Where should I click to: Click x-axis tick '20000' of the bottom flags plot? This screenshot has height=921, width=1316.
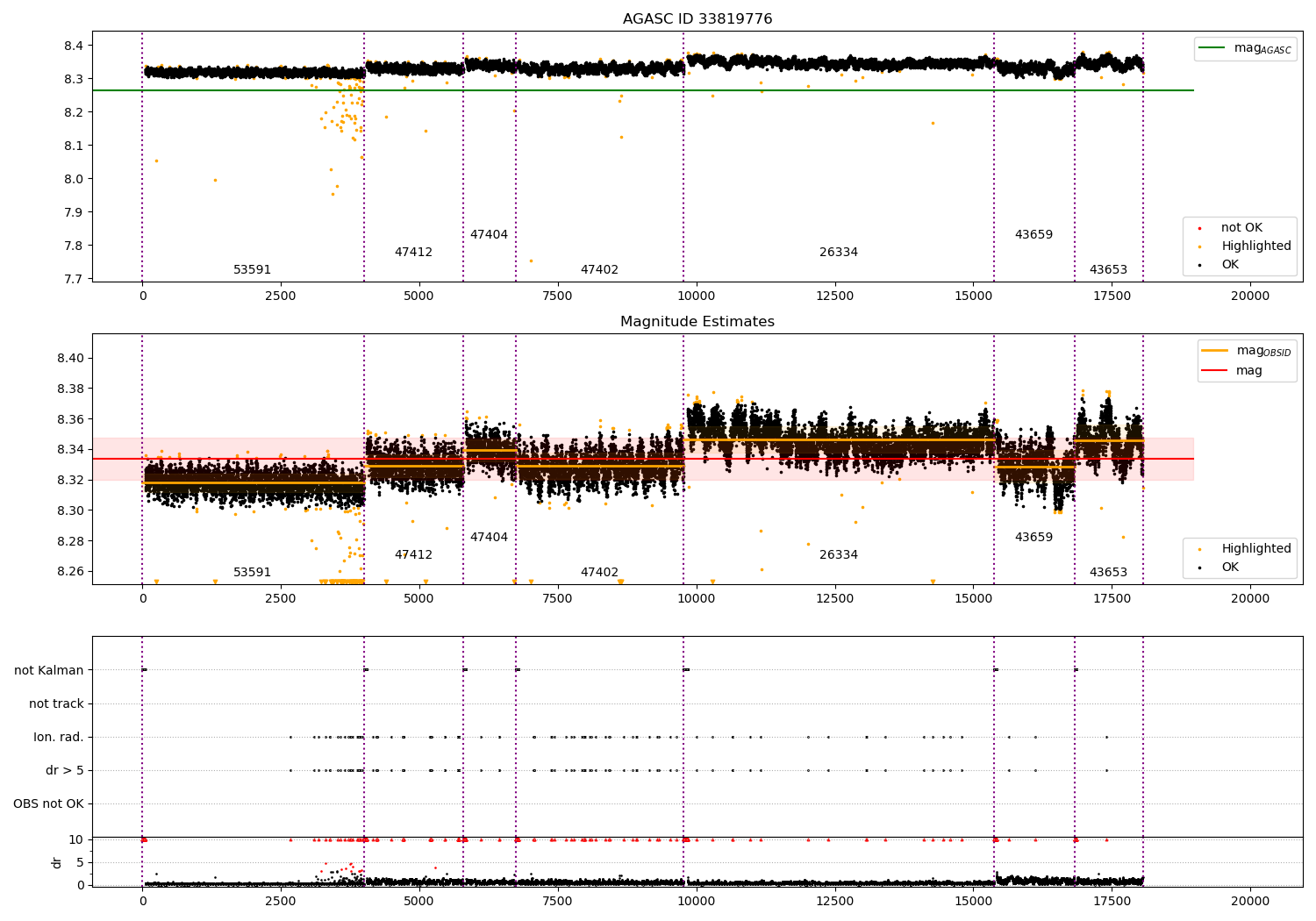tap(1250, 901)
